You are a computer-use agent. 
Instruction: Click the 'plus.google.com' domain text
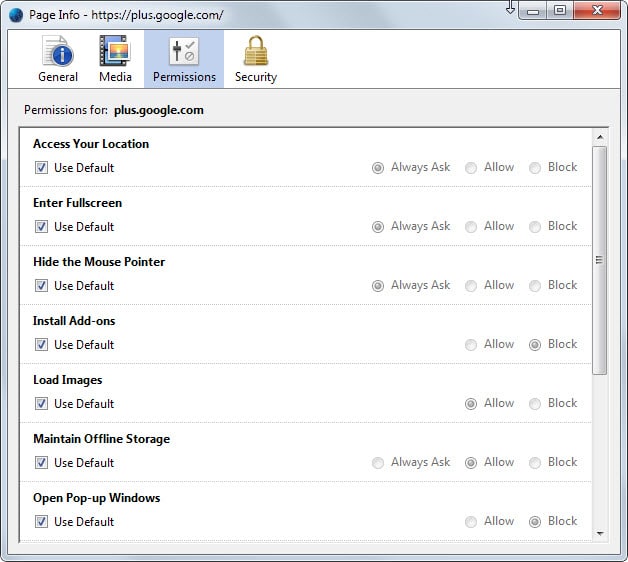coord(159,110)
